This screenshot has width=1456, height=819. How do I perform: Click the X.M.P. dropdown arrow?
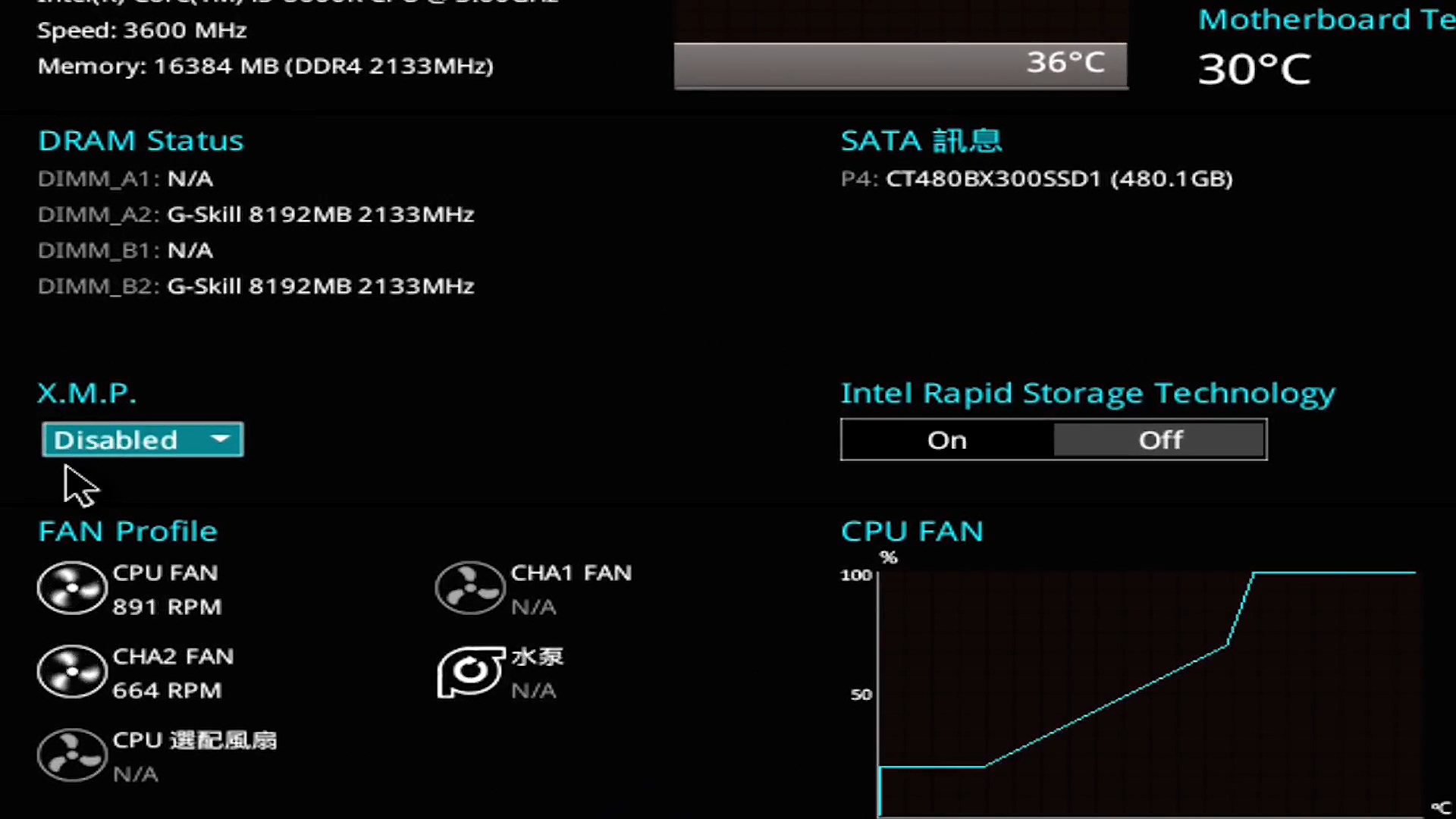[x=220, y=439]
